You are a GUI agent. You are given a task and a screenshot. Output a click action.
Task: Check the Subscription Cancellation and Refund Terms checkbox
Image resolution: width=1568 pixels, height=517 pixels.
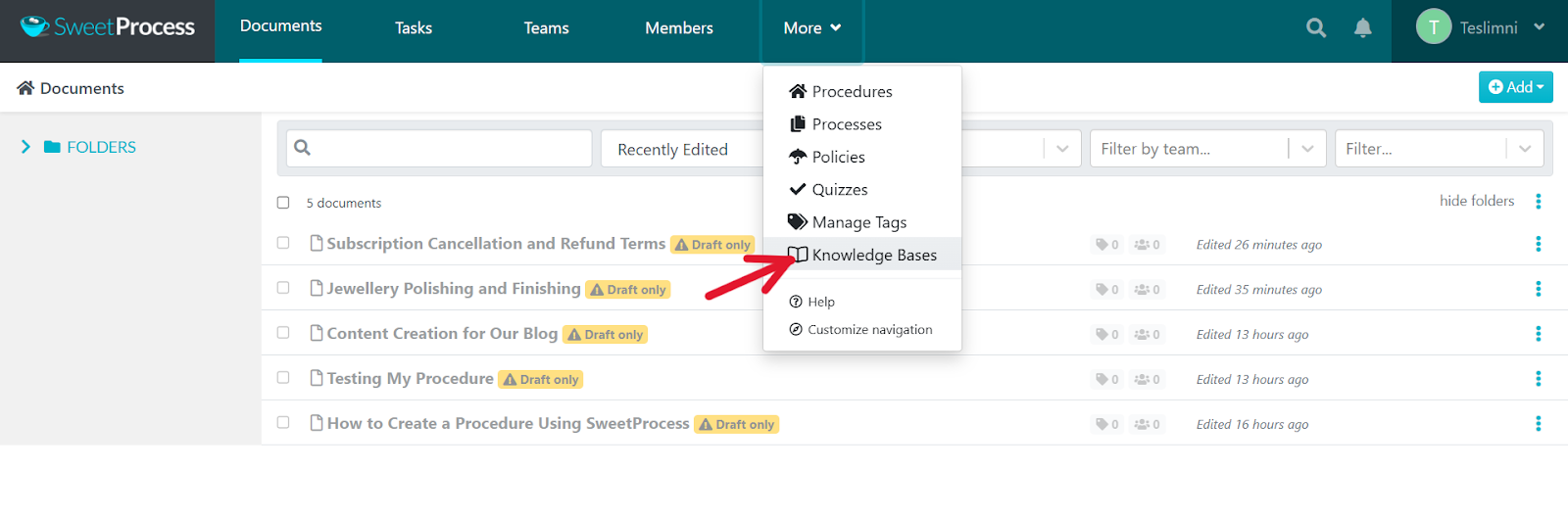(x=283, y=243)
